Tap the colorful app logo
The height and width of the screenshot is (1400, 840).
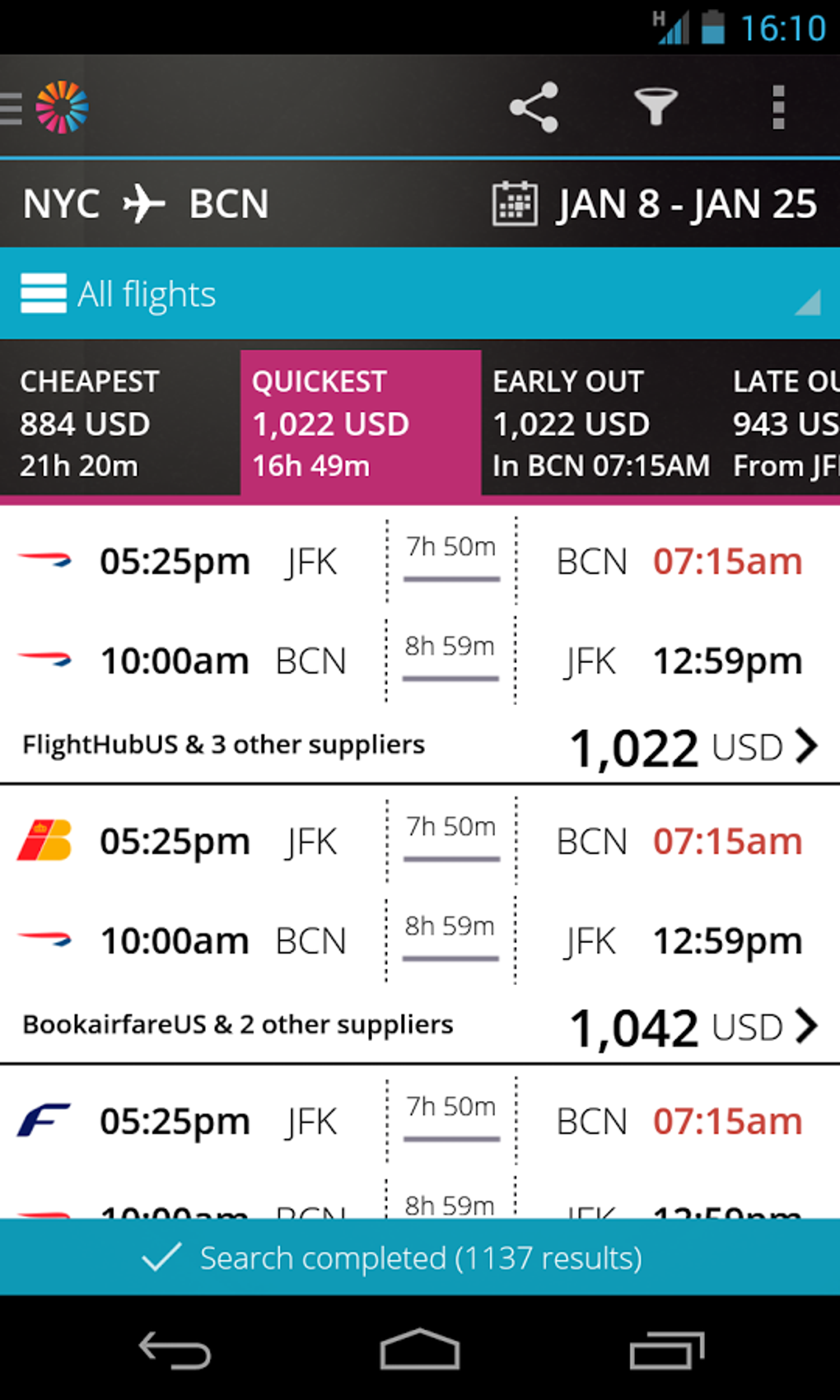click(62, 107)
